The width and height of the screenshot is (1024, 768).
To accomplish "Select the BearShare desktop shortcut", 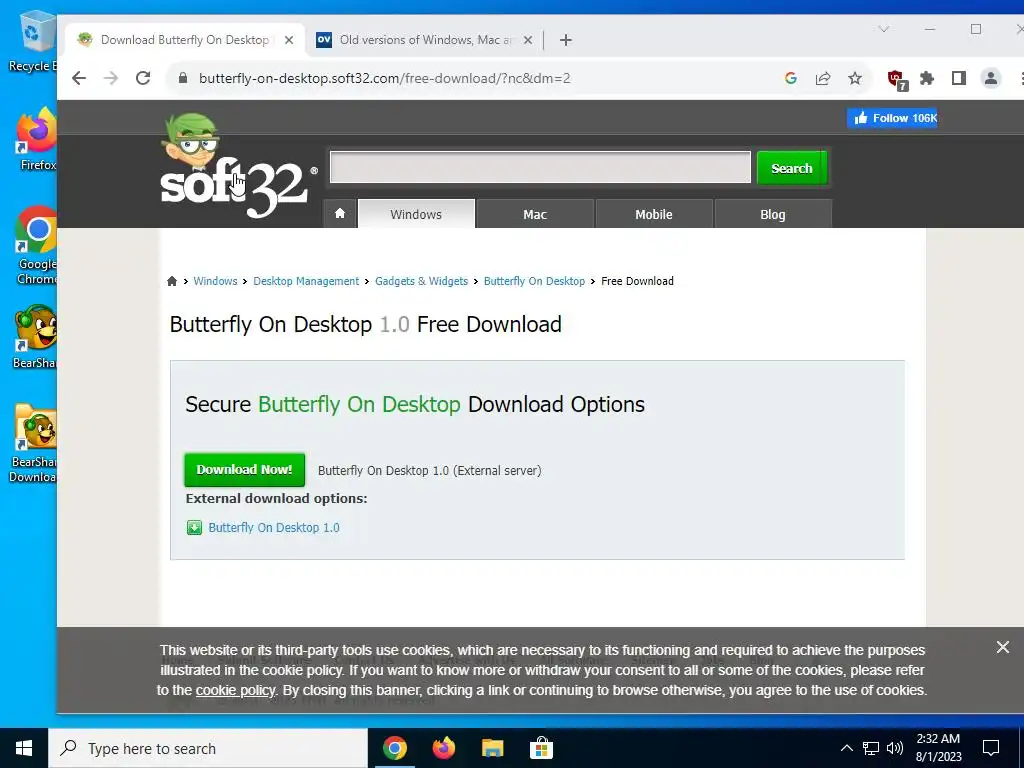I will point(34,337).
